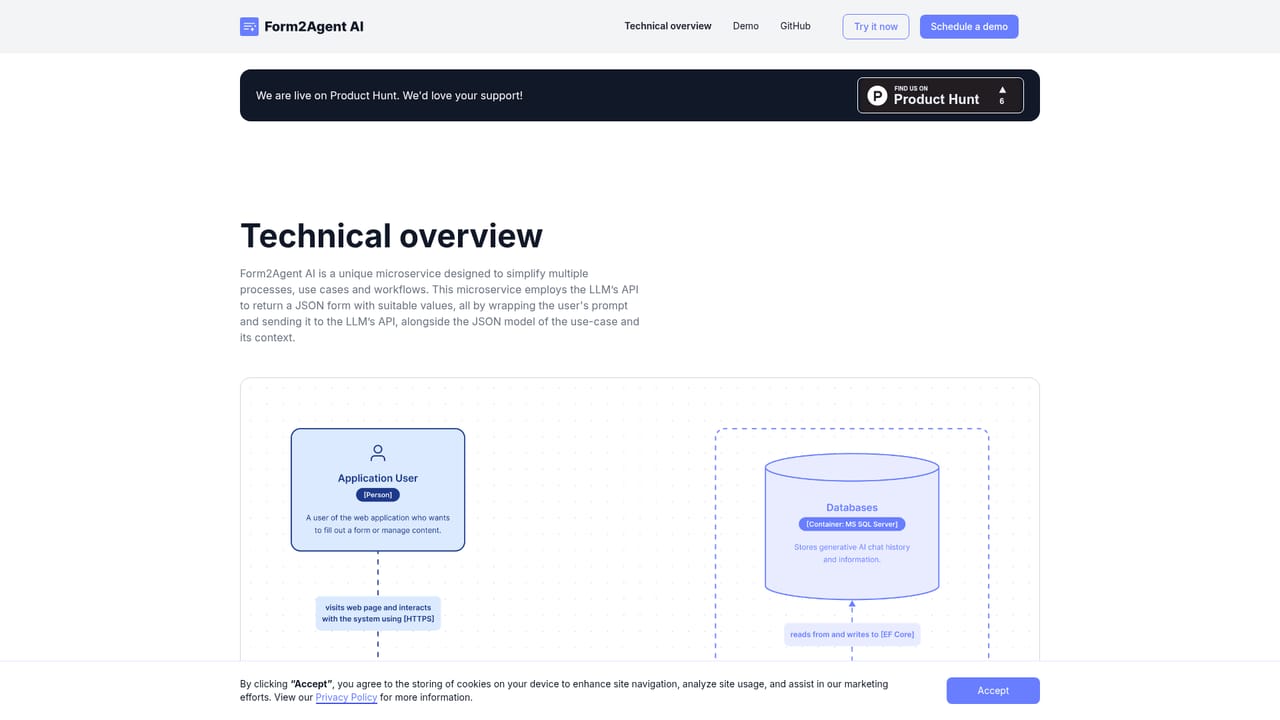
Task: Click the Form2Agent AI brand name
Action: pos(314,27)
